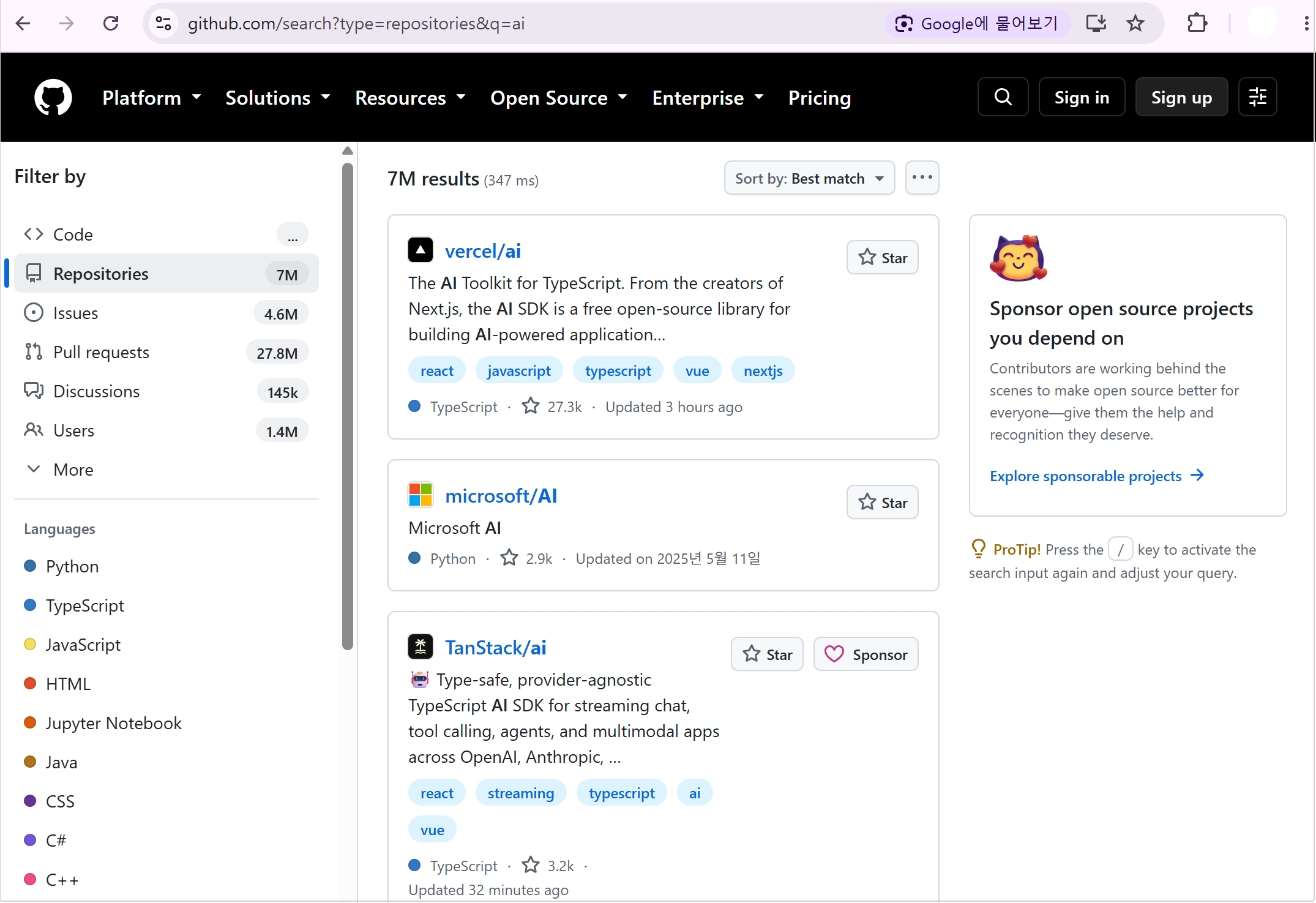Viewport: 1316px width, 903px height.
Task: Open the Pricing page link
Action: tap(820, 98)
